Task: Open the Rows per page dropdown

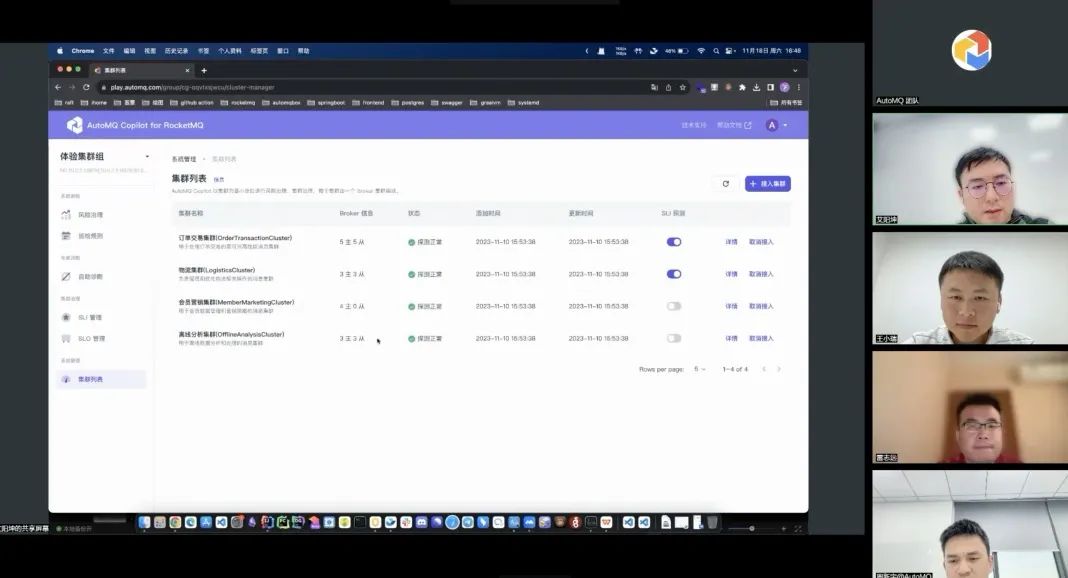Action: (x=700, y=369)
